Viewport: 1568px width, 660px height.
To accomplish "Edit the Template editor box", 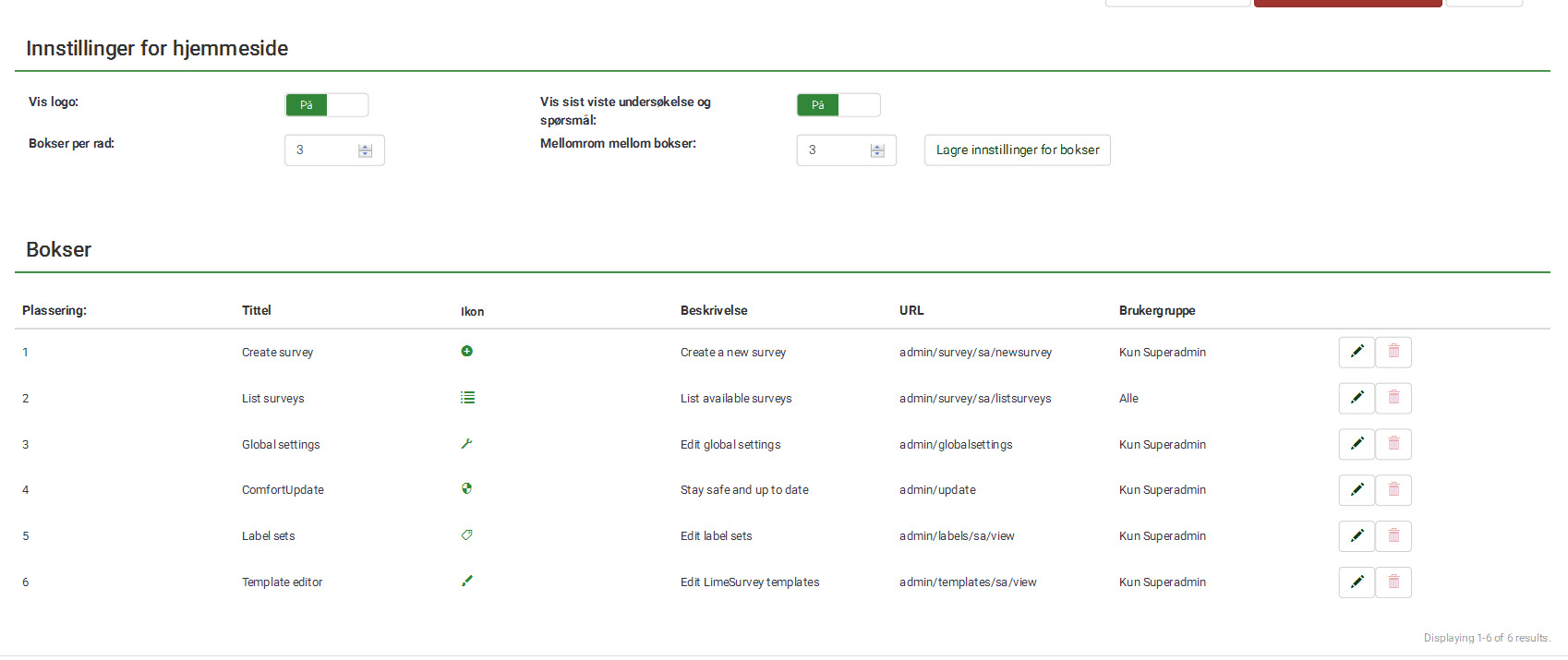I will pyautogui.click(x=1357, y=582).
